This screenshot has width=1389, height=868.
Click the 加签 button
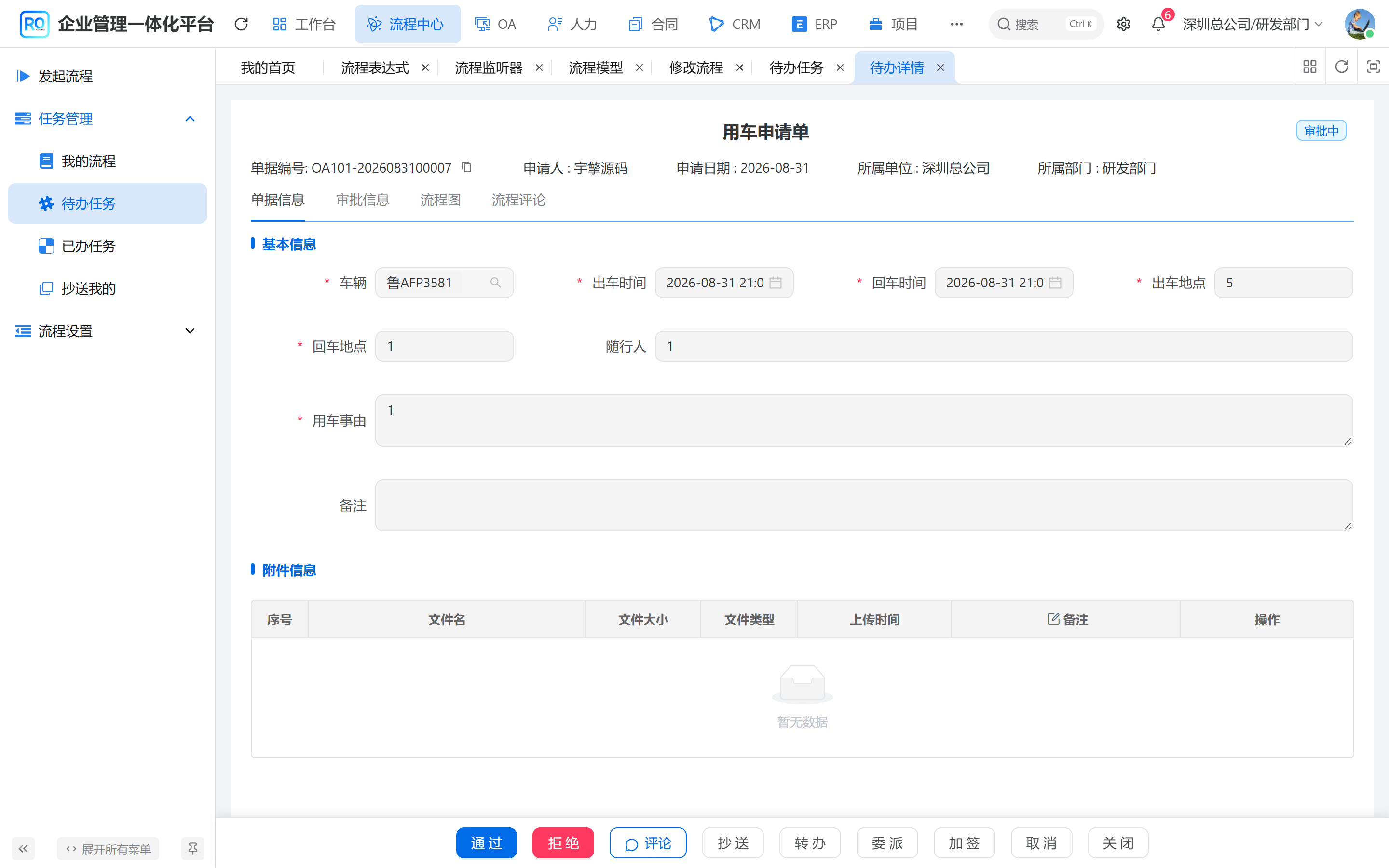click(964, 843)
